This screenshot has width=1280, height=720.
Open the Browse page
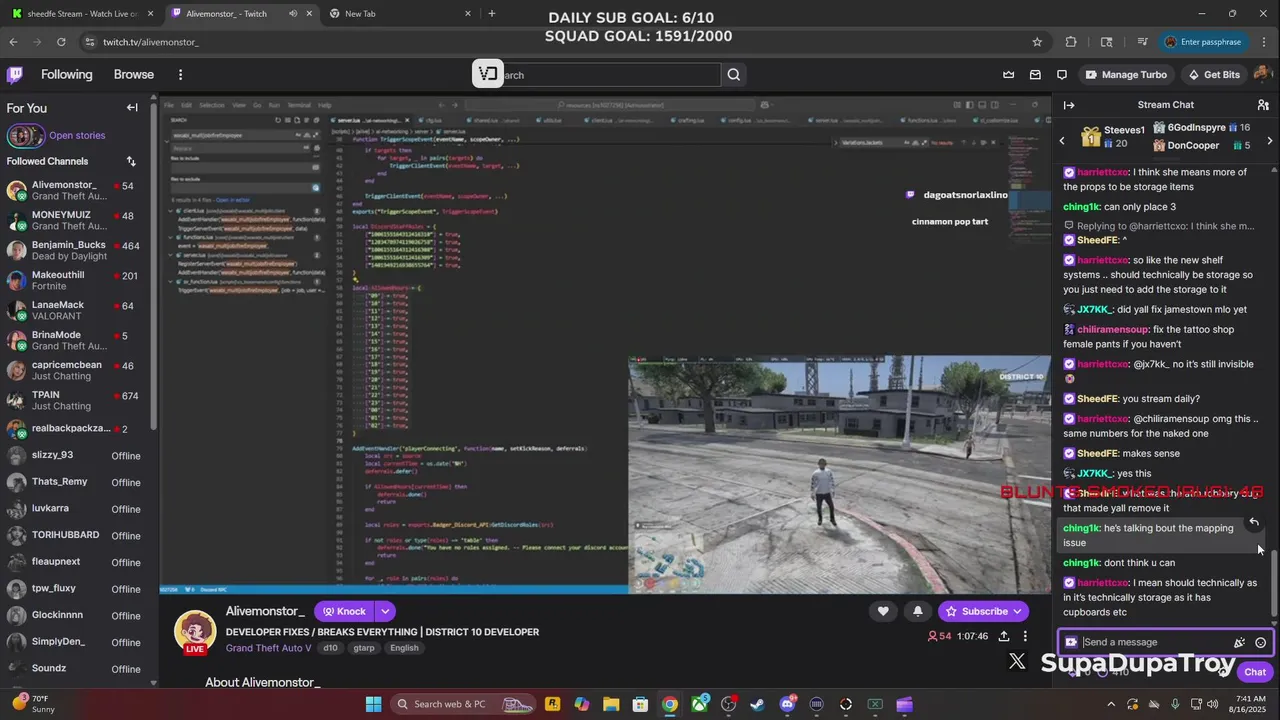134,75
